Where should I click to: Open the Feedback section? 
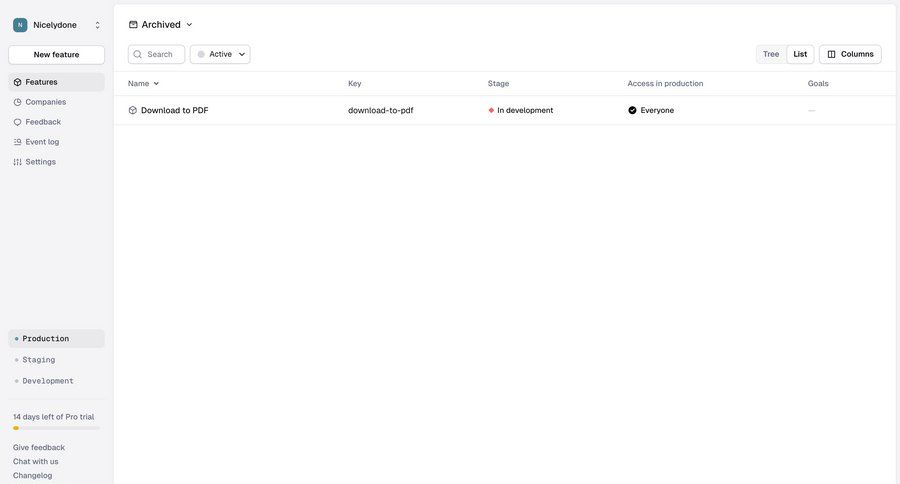click(43, 122)
